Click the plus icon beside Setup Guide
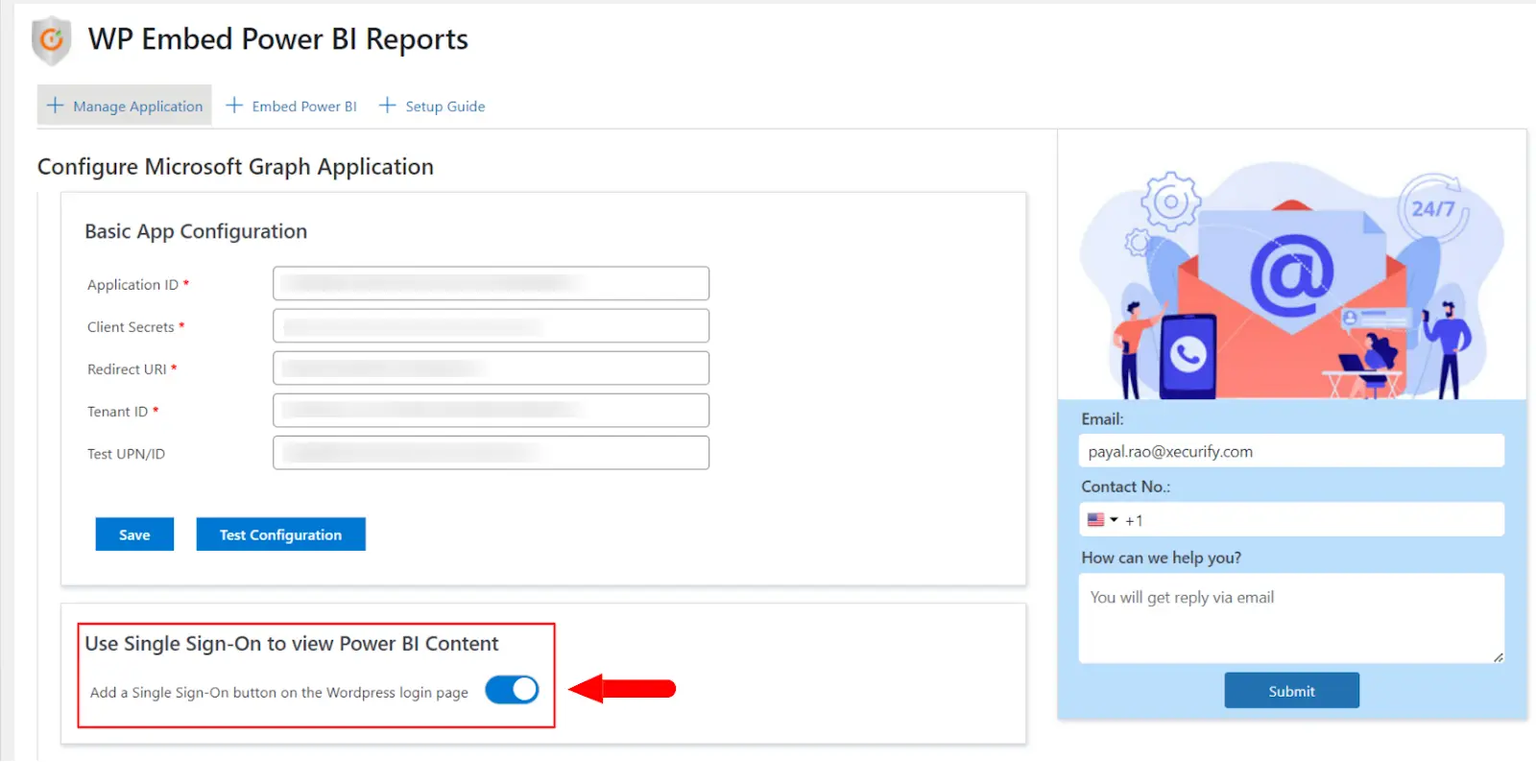The height and width of the screenshot is (784, 1536). coord(387,106)
